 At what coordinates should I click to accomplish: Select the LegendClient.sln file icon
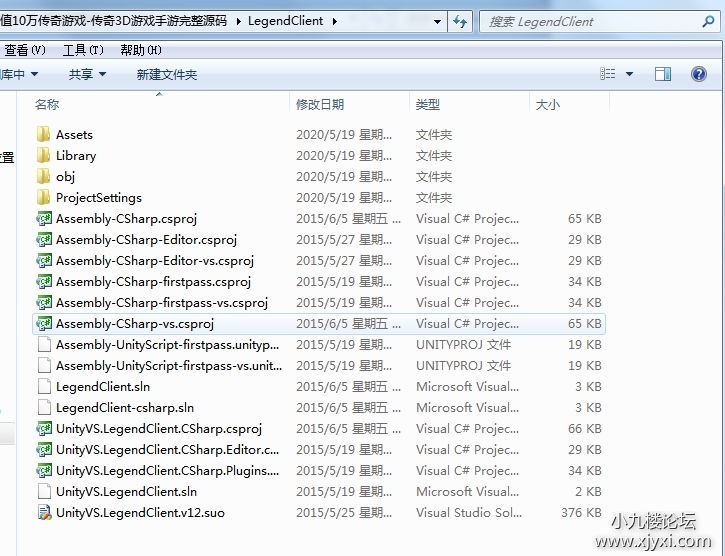(43, 386)
